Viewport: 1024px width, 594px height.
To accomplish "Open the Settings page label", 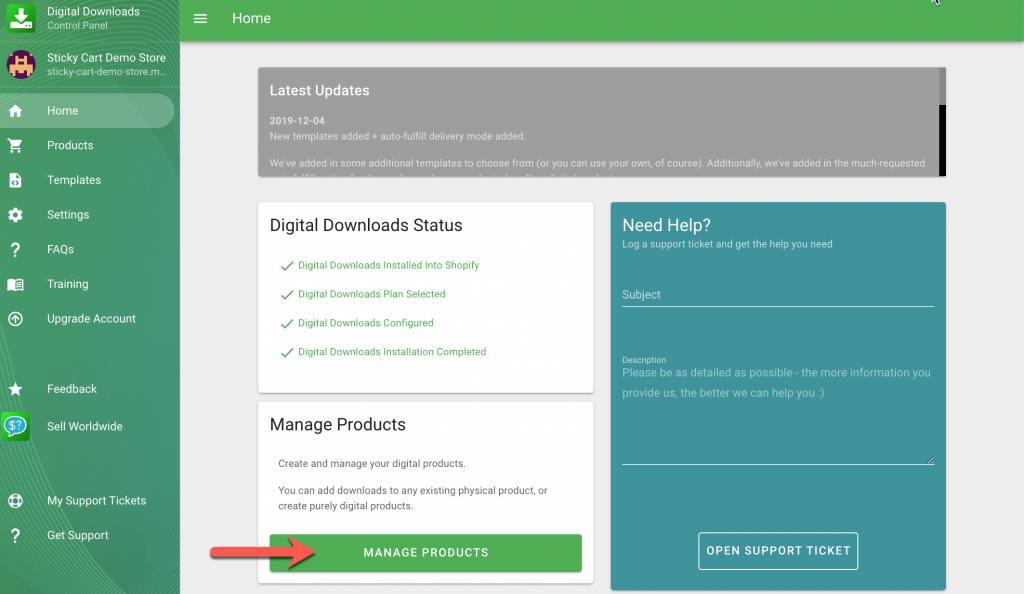I will tap(68, 215).
